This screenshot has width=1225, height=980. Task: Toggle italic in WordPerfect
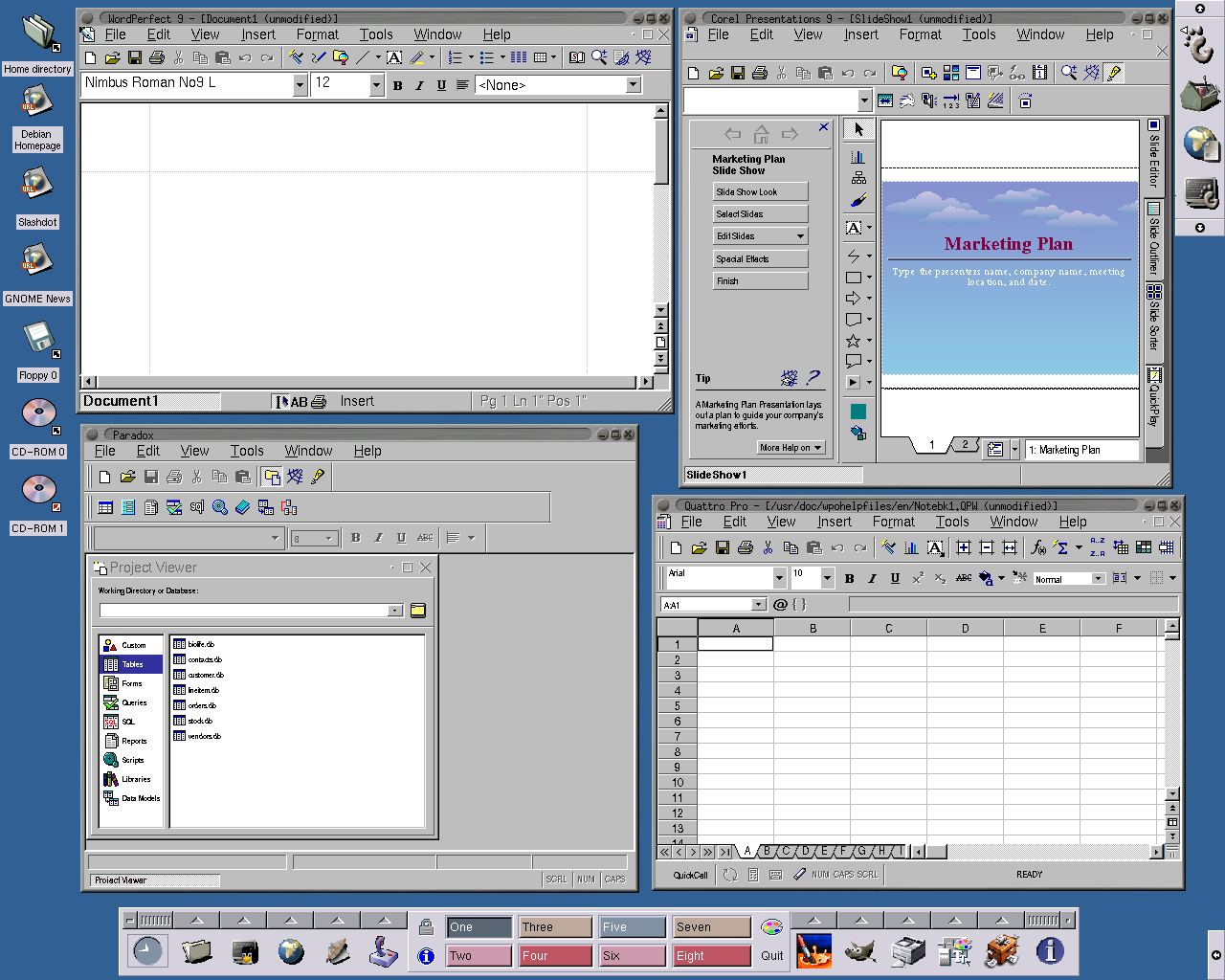pos(419,85)
